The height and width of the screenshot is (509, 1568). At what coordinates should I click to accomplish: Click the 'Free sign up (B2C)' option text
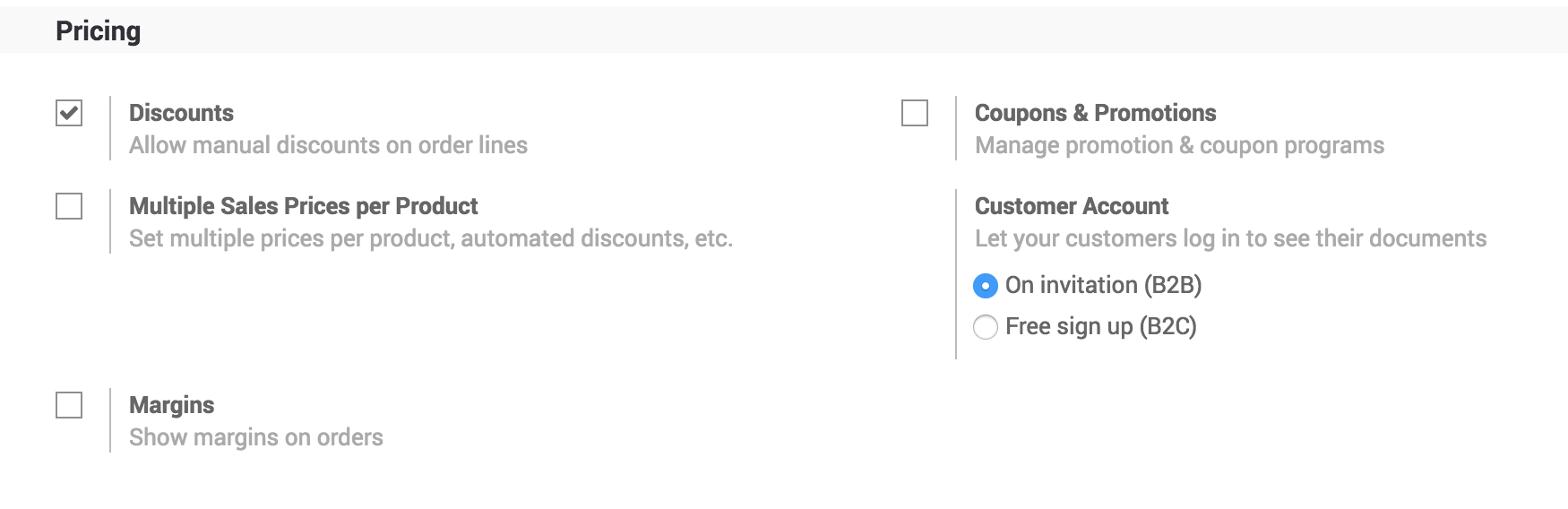pos(1100,326)
